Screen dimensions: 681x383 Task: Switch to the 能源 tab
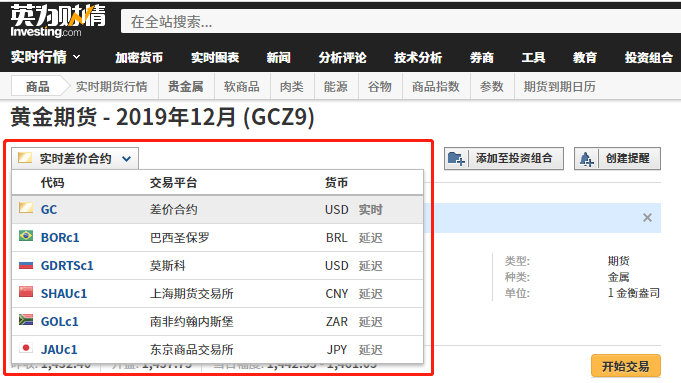pos(335,86)
